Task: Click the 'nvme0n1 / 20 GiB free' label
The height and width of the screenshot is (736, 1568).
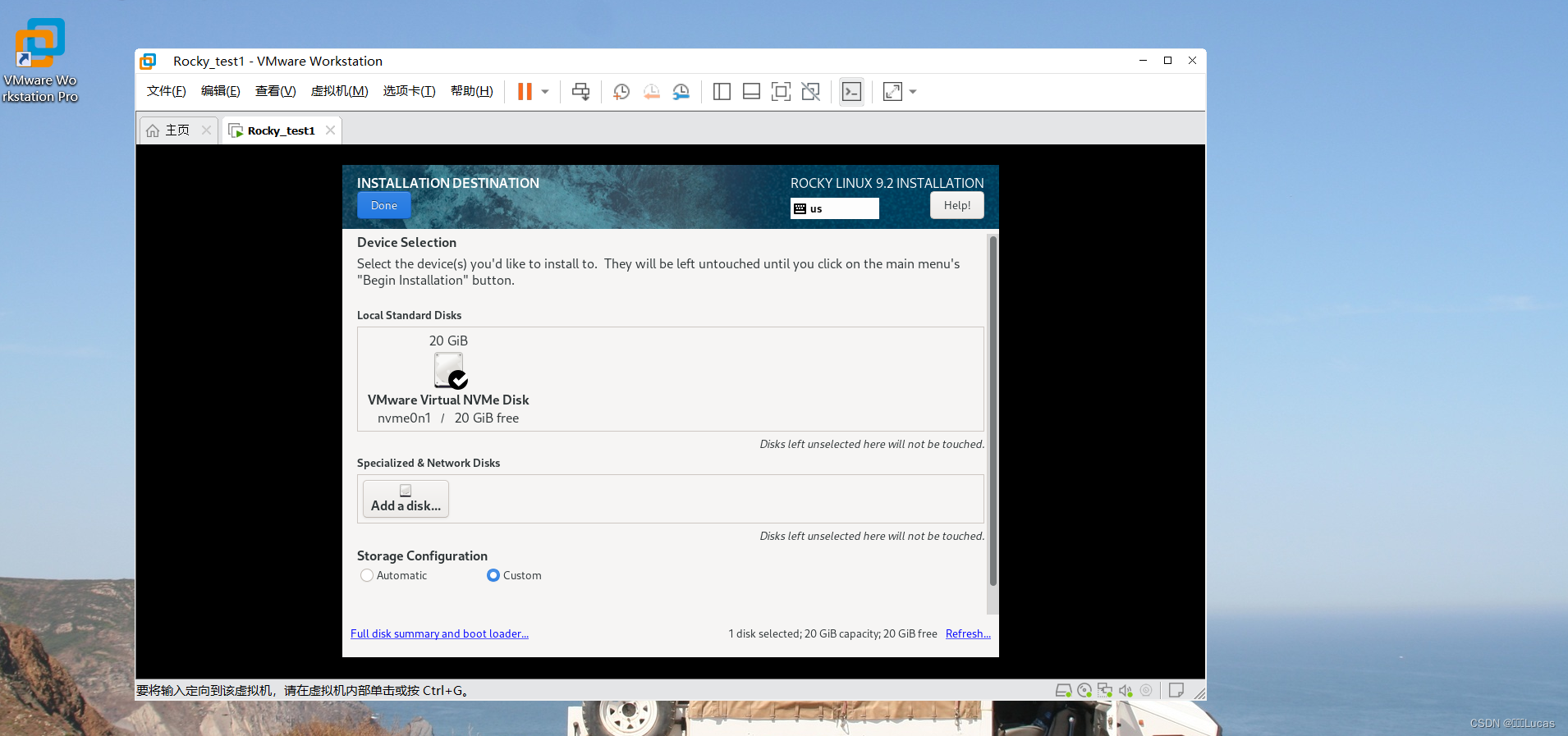Action: click(448, 418)
